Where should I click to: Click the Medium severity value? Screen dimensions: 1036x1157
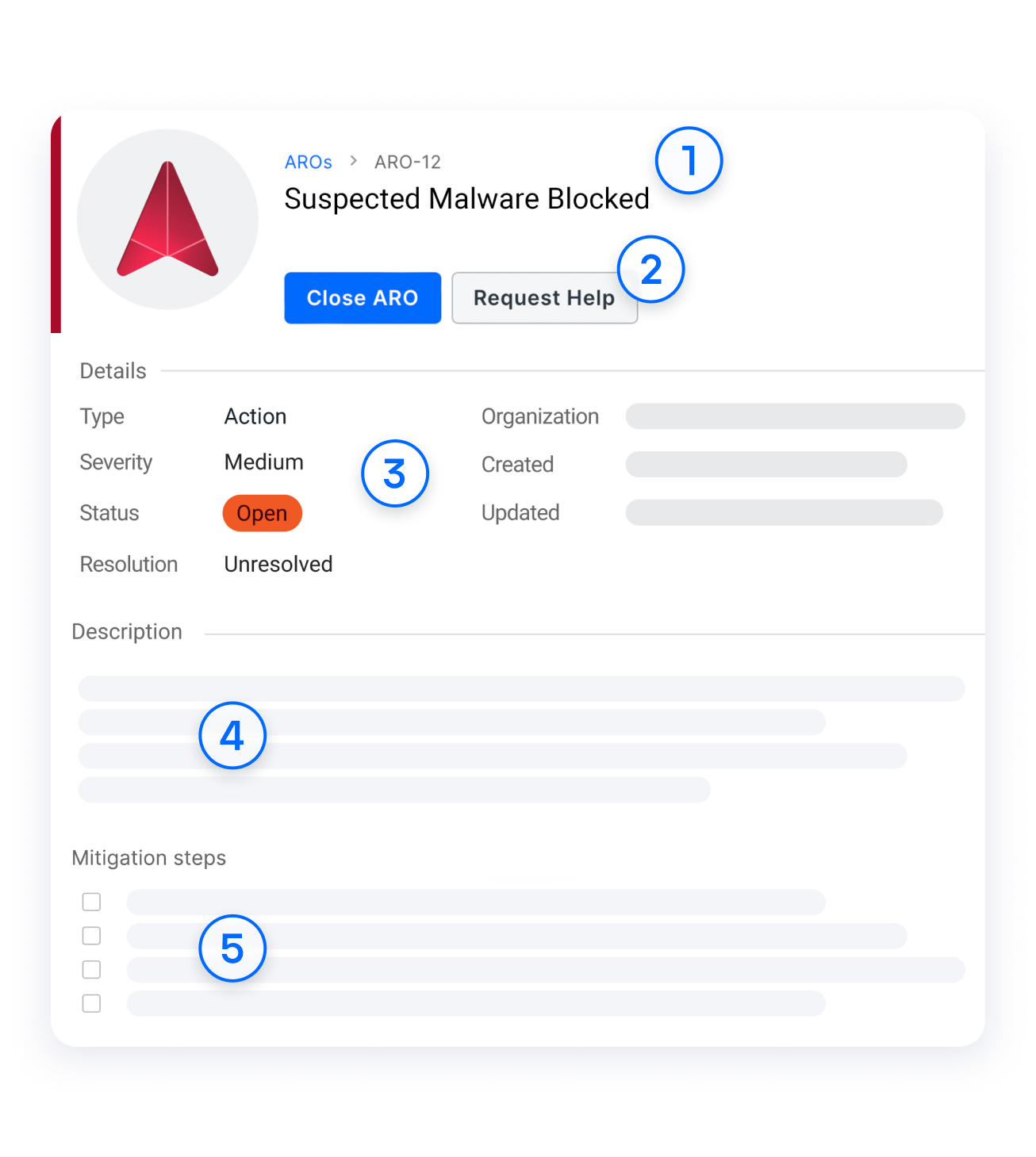click(263, 462)
